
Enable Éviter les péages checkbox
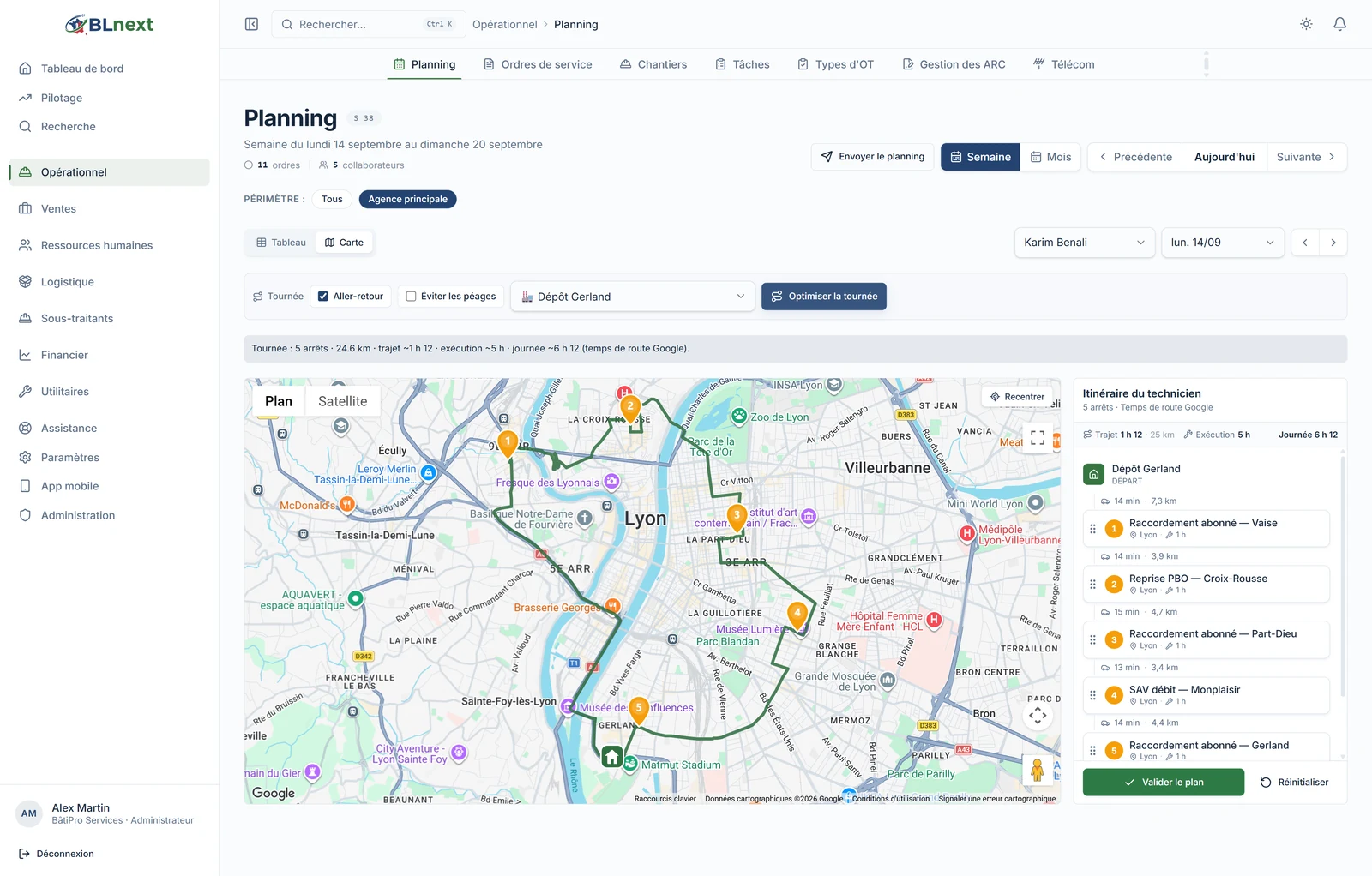point(411,297)
